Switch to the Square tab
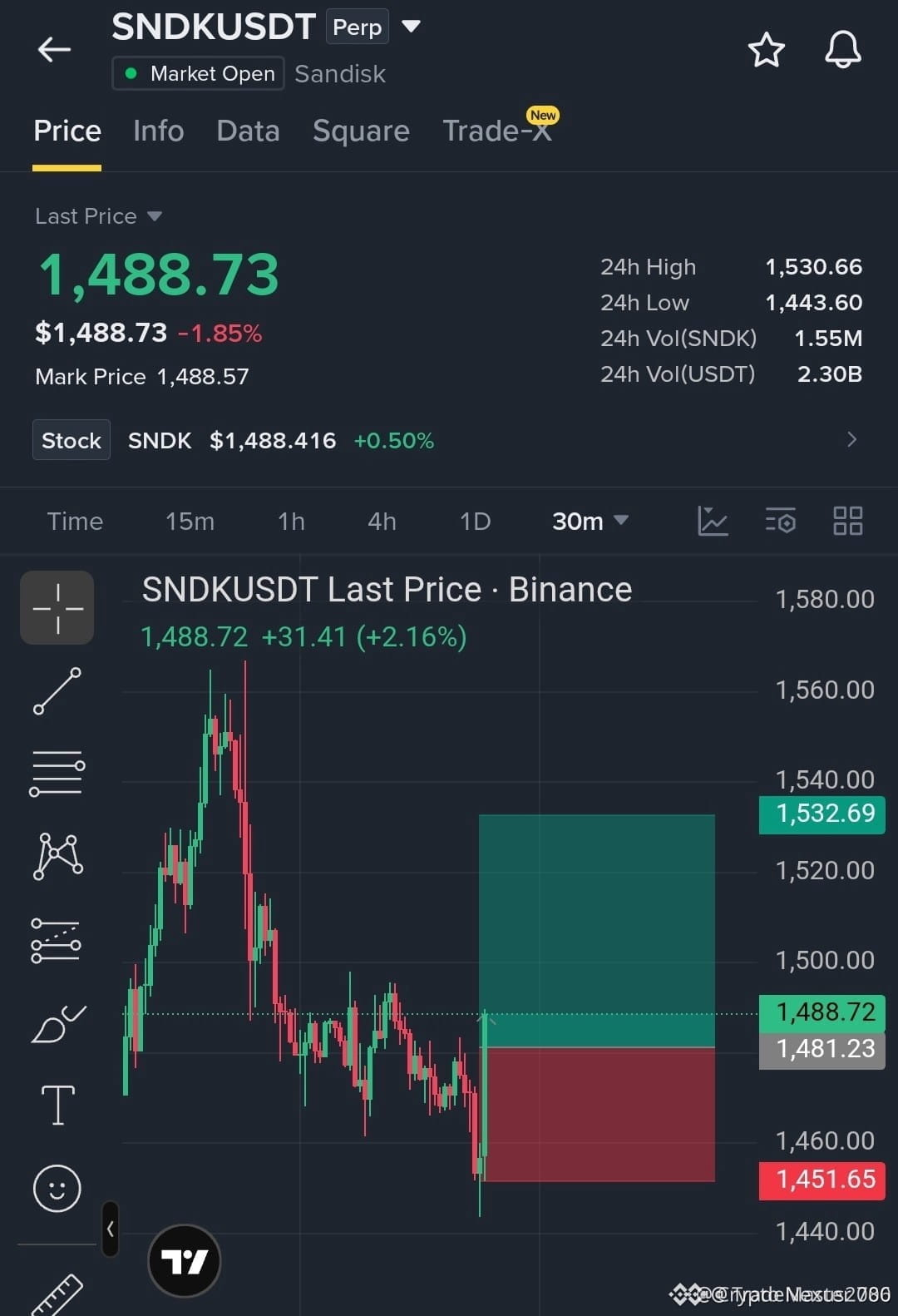Image resolution: width=898 pixels, height=1316 pixels. [x=361, y=131]
